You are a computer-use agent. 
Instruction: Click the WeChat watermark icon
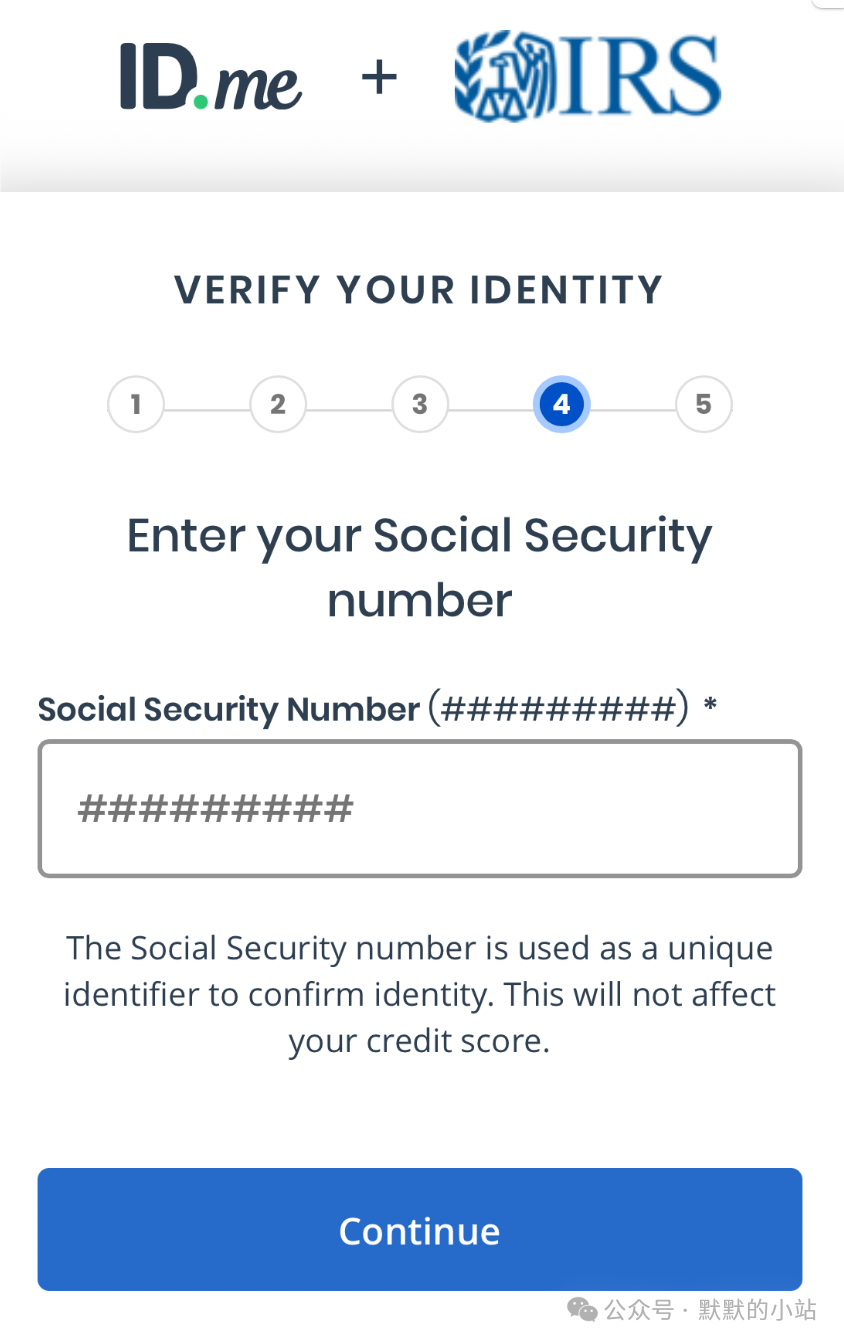[x=583, y=1309]
